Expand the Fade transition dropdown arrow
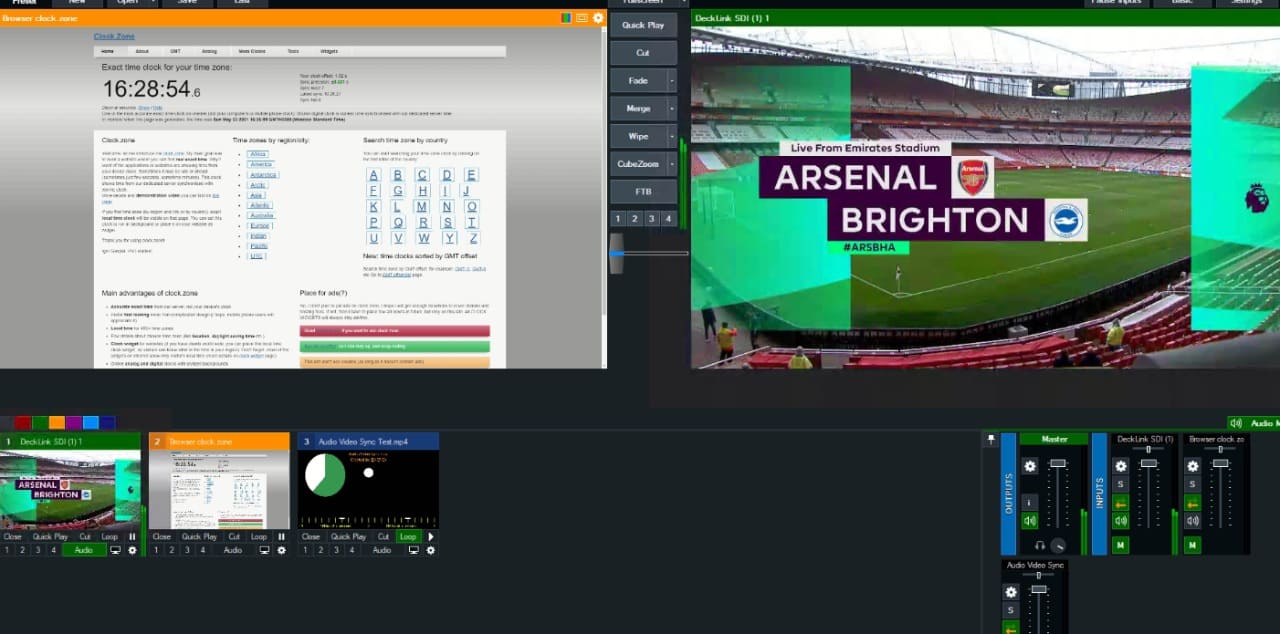1280x634 pixels. click(x=672, y=81)
